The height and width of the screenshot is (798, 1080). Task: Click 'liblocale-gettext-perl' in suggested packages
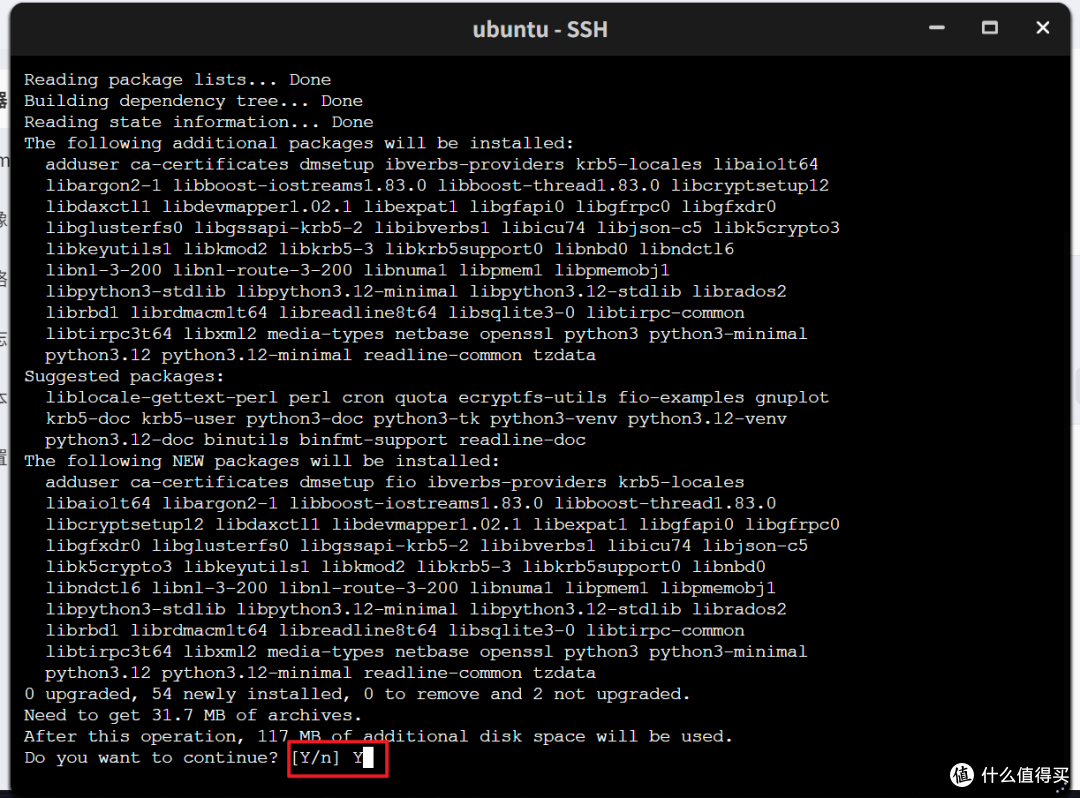pos(162,398)
